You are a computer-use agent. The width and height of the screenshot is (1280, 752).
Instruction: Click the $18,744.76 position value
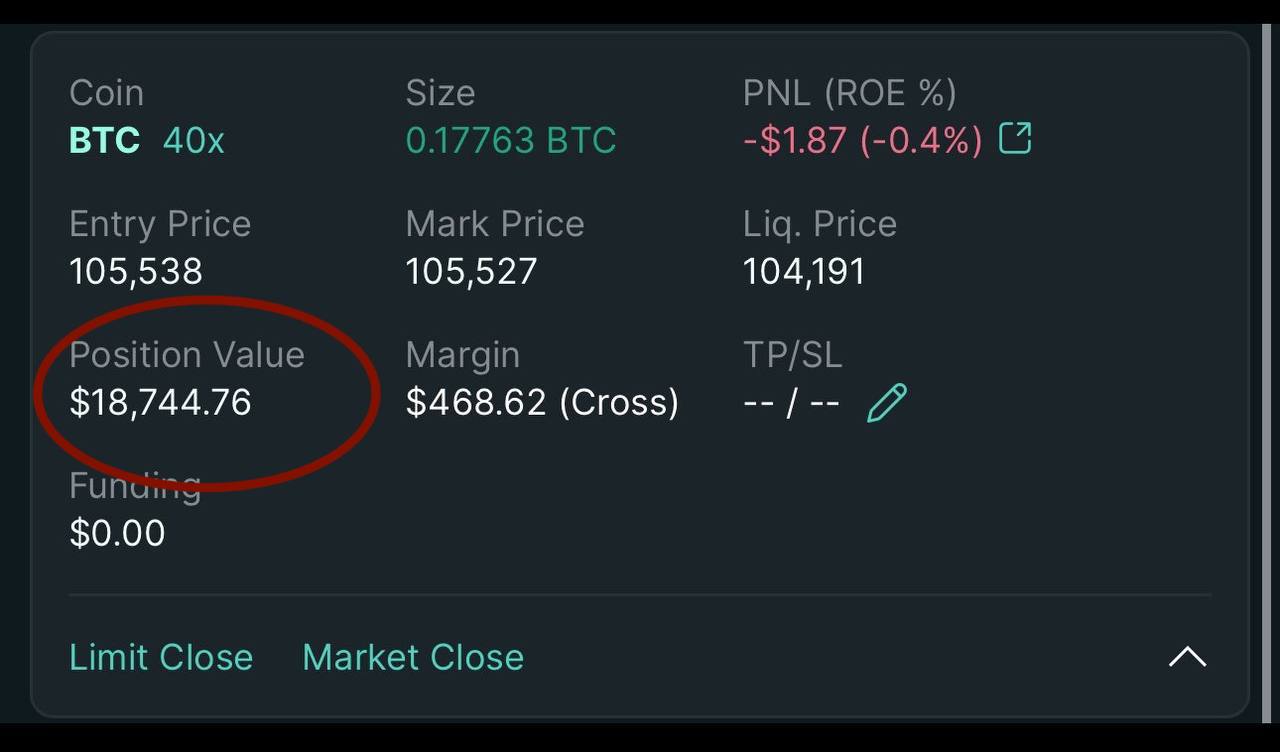pyautogui.click(x=160, y=402)
